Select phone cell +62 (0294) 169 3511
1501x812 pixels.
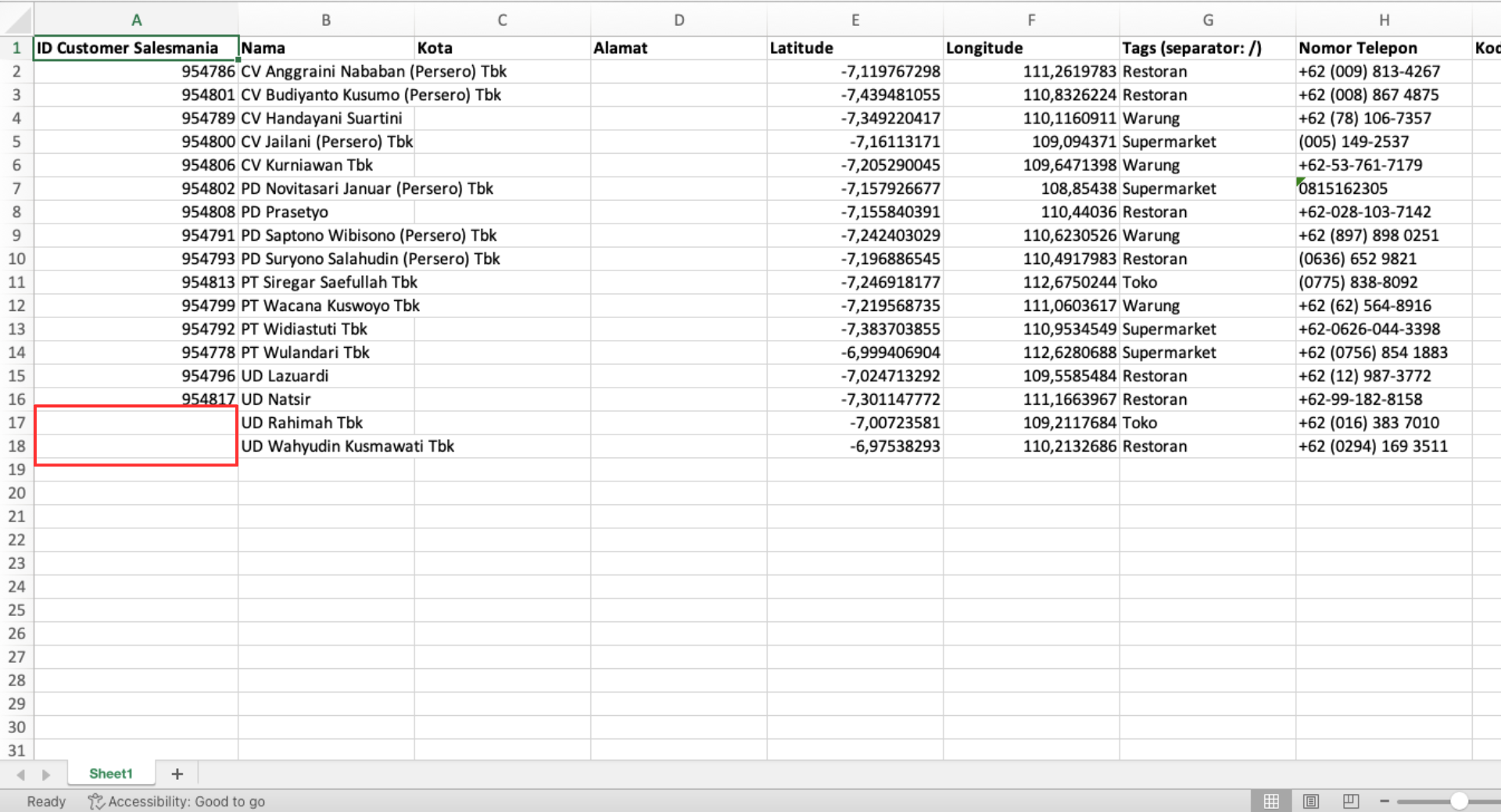pyautogui.click(x=1384, y=446)
